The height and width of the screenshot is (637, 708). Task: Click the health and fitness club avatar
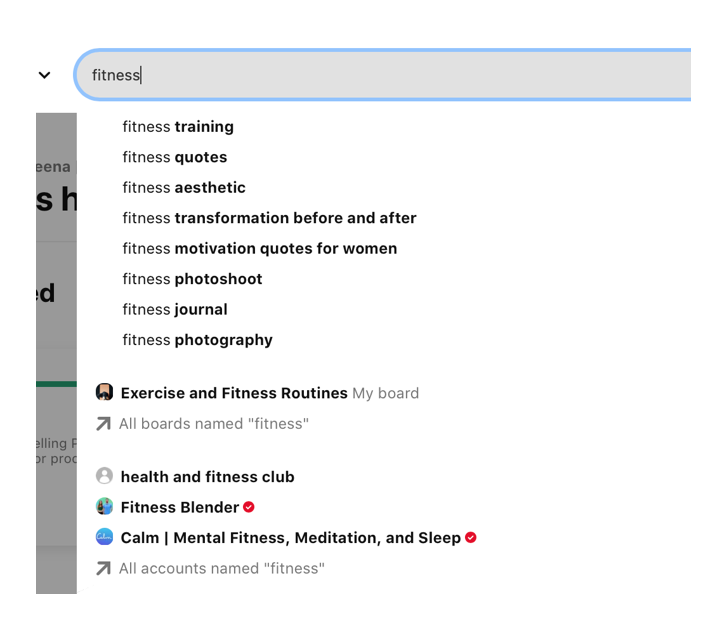coord(104,476)
